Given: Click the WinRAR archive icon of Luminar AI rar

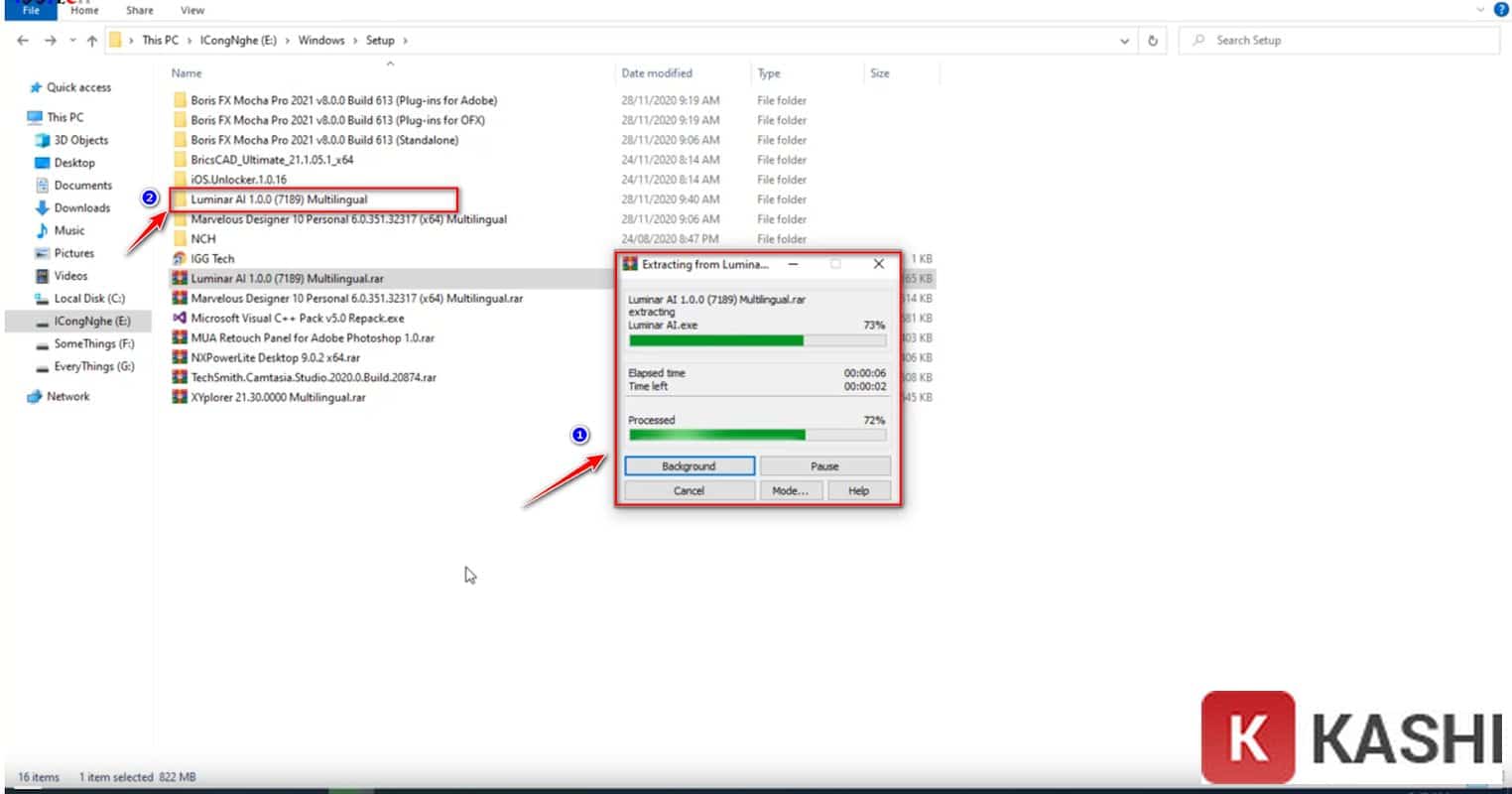Looking at the screenshot, I should 180,279.
